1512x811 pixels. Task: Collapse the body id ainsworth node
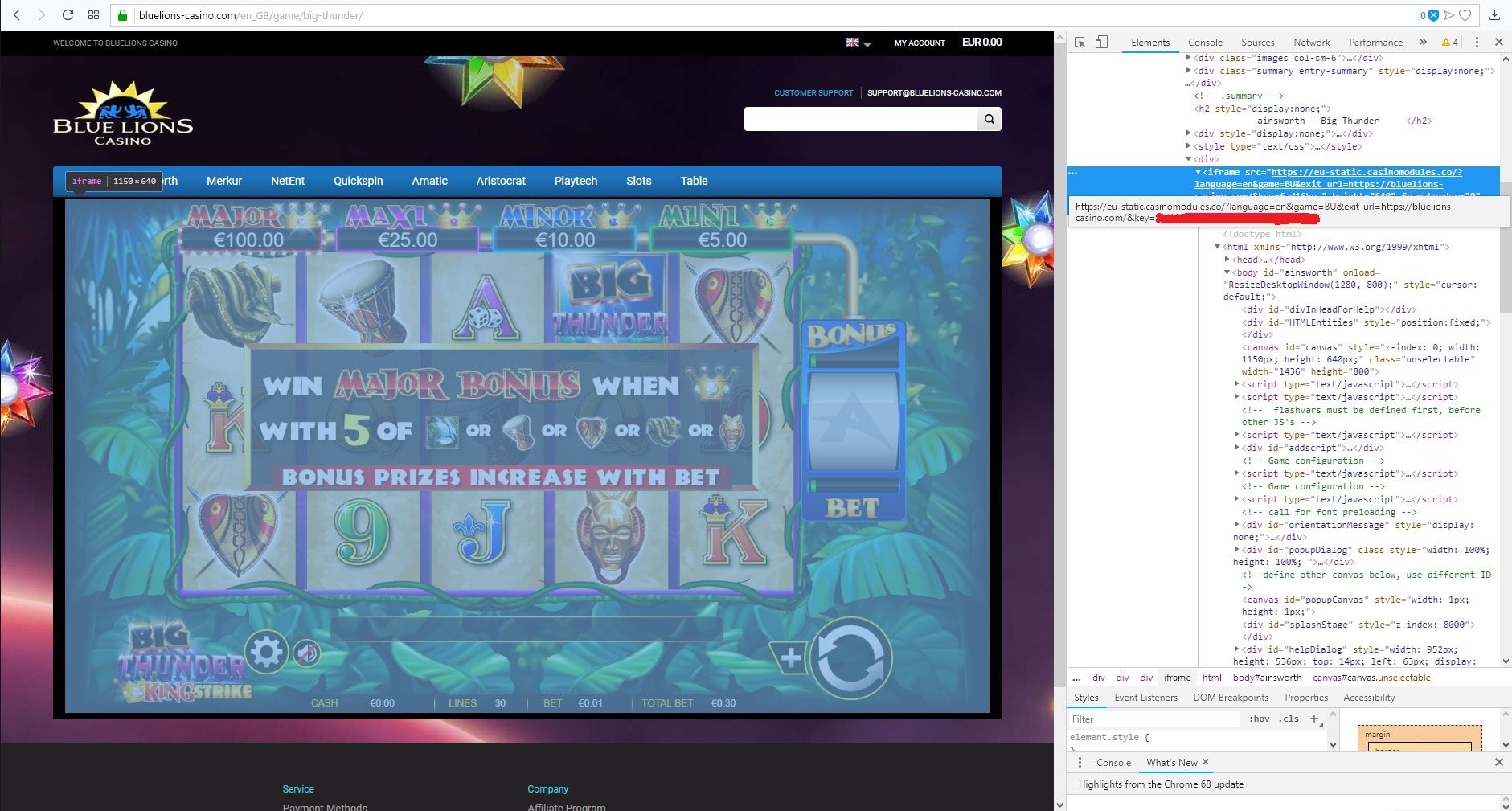(1227, 272)
